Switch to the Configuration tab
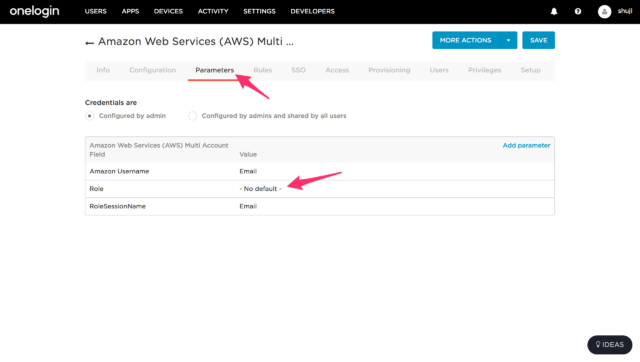The image size is (640, 362). click(153, 70)
